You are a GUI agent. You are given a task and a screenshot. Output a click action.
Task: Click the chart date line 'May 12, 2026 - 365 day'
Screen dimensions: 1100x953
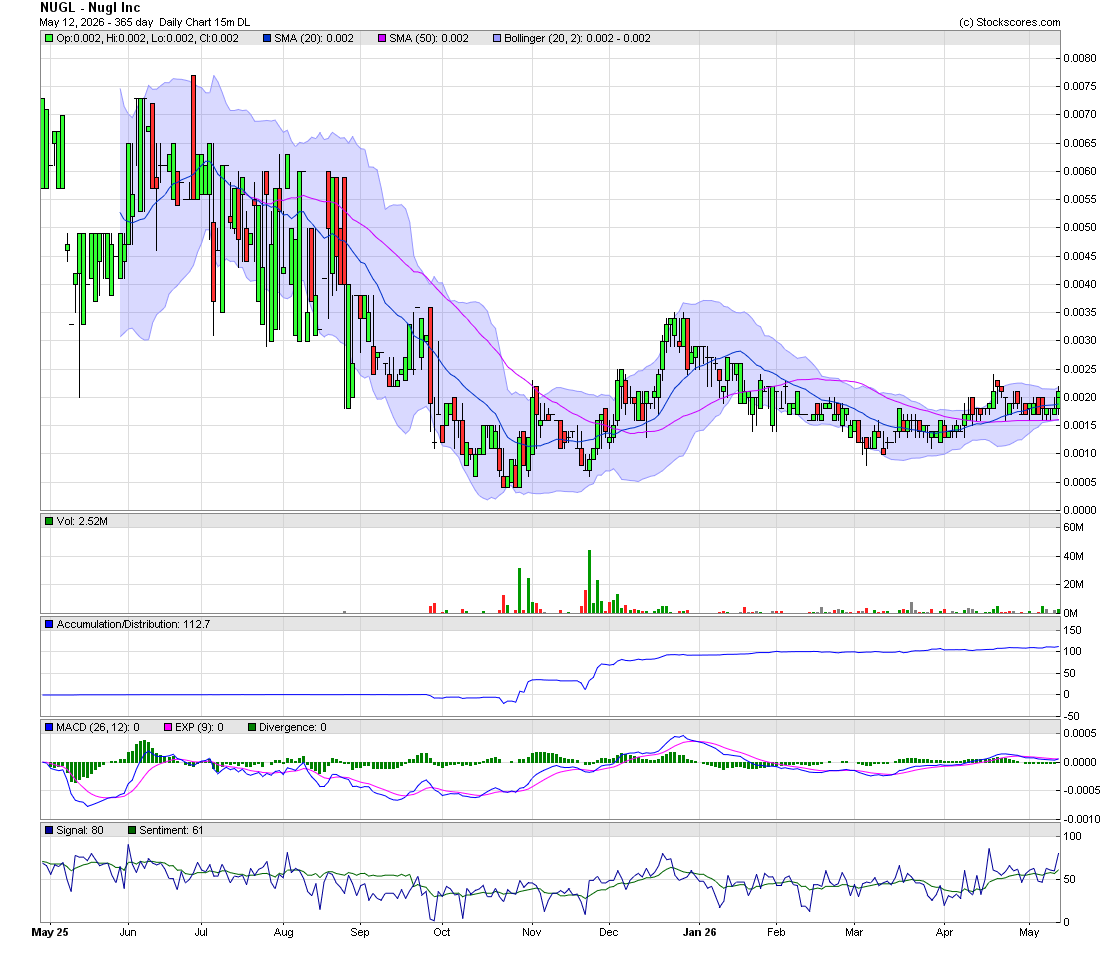(x=96, y=22)
